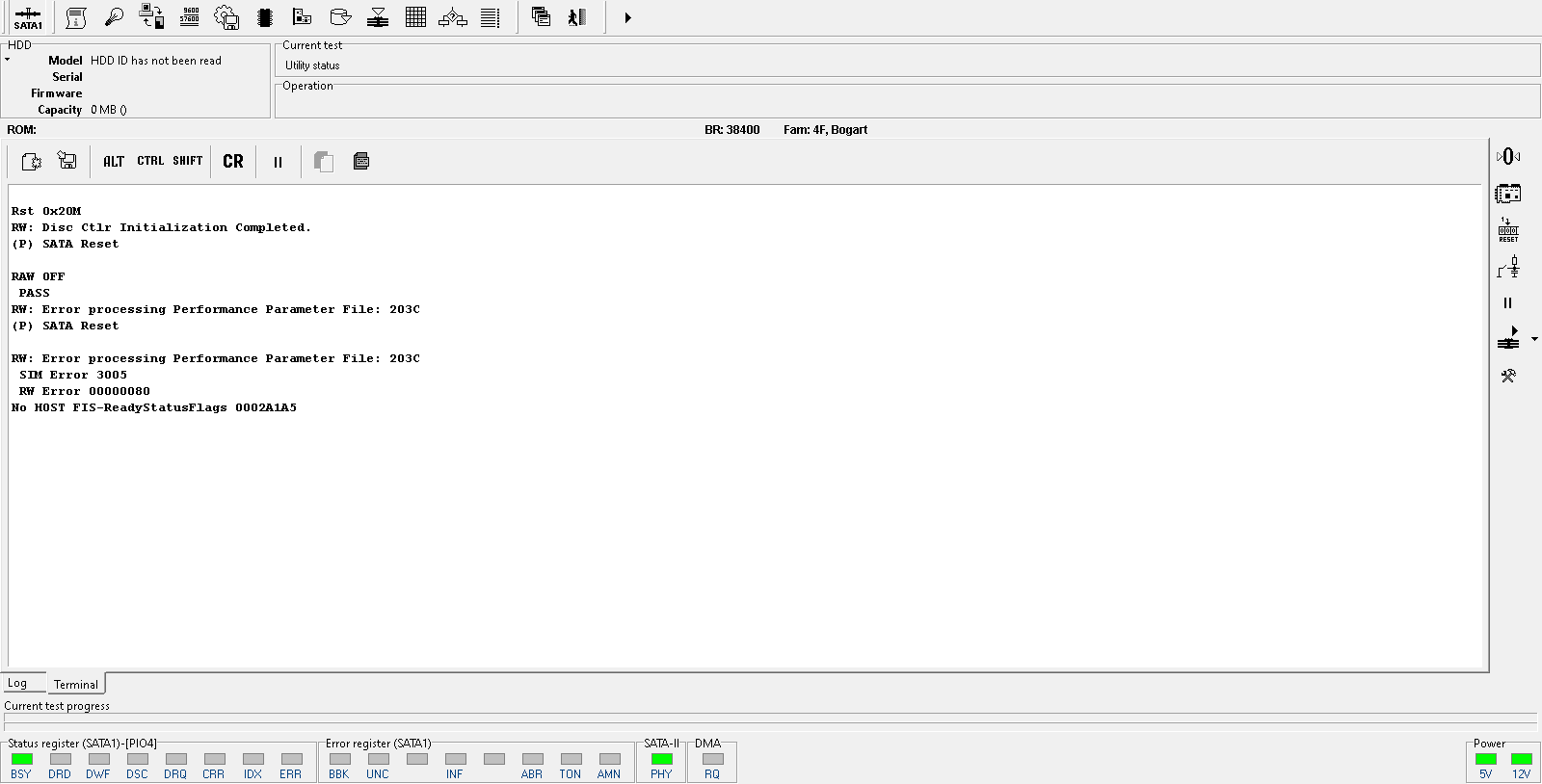Toggle the SHIFT modifier key
The height and width of the screenshot is (784, 1542).
point(188,161)
